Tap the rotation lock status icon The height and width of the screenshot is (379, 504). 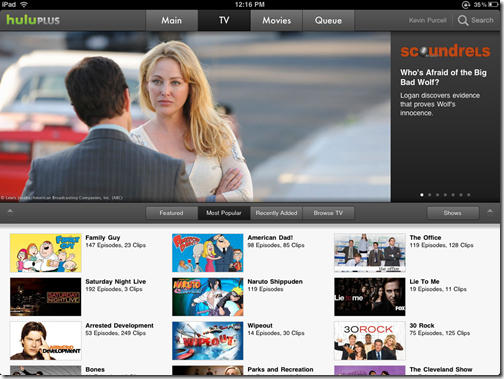(465, 5)
